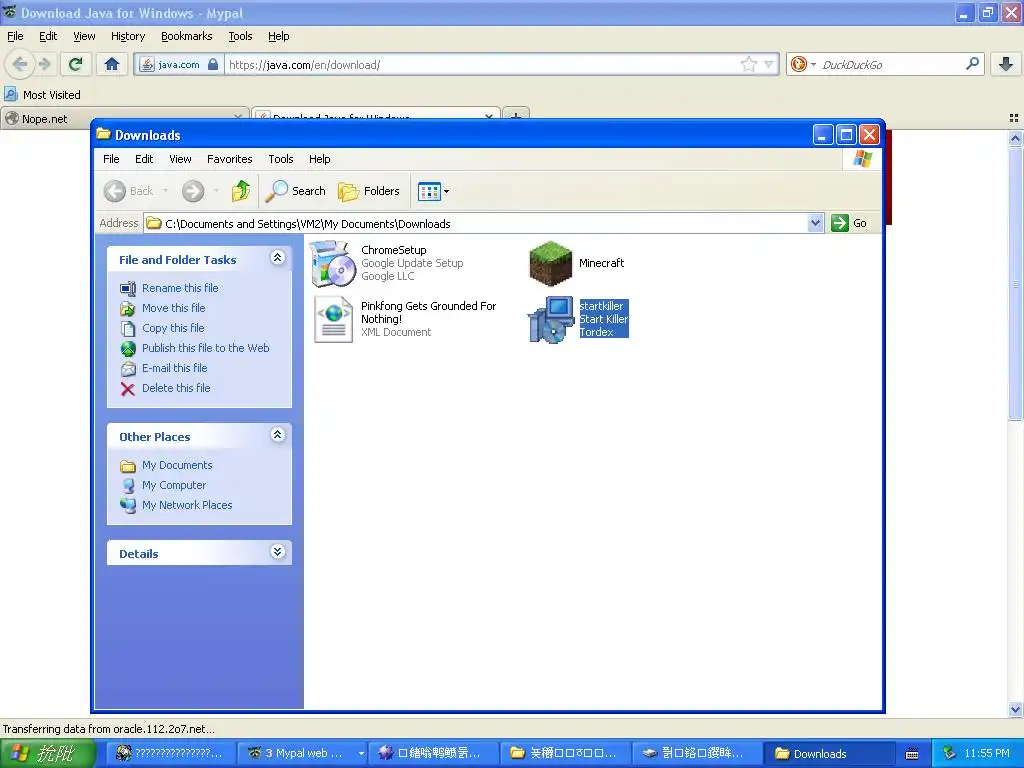Collapse the Other Places panel
This screenshot has height=768, width=1024.
pos(278,435)
